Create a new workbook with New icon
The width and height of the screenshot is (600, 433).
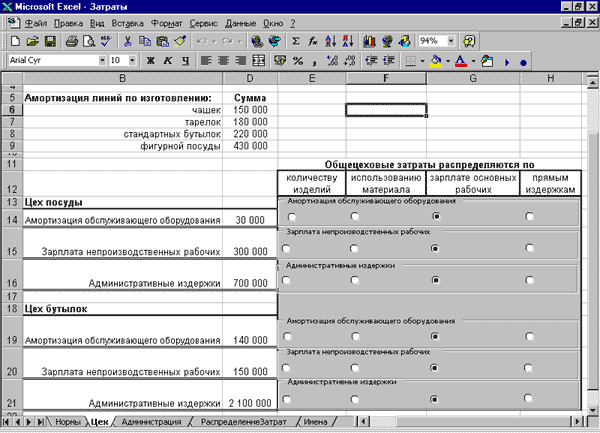[x=15, y=41]
